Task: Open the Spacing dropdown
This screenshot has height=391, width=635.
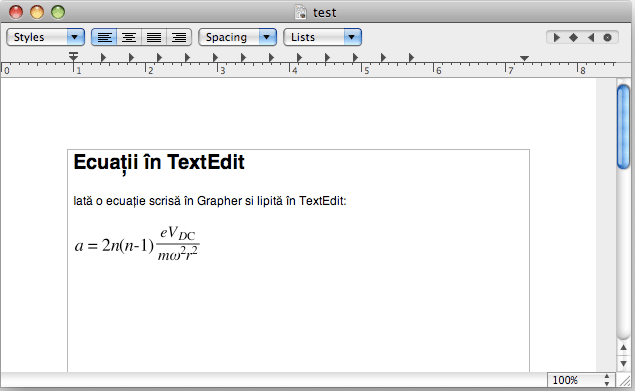Action: point(237,37)
